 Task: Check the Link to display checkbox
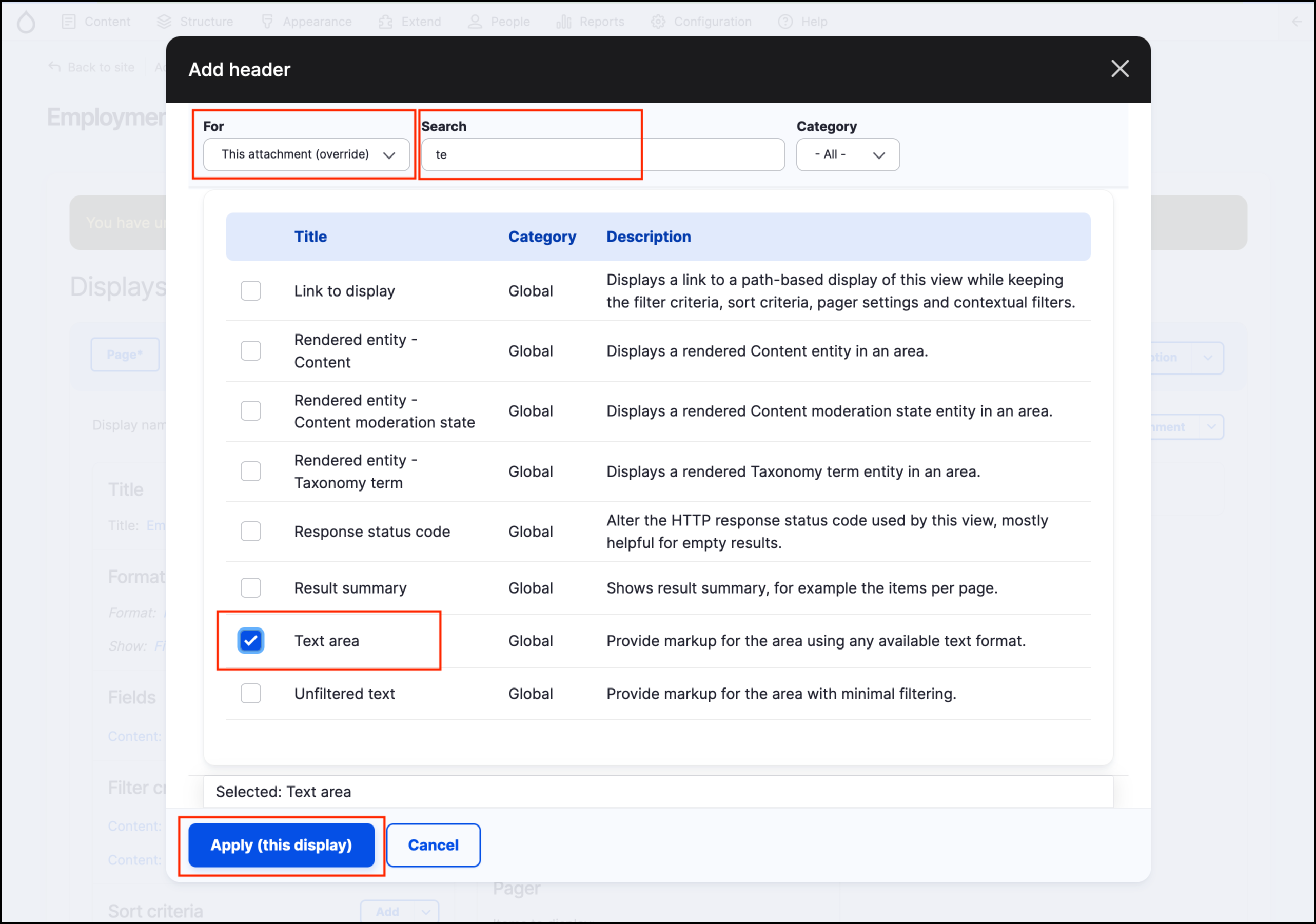tap(250, 290)
